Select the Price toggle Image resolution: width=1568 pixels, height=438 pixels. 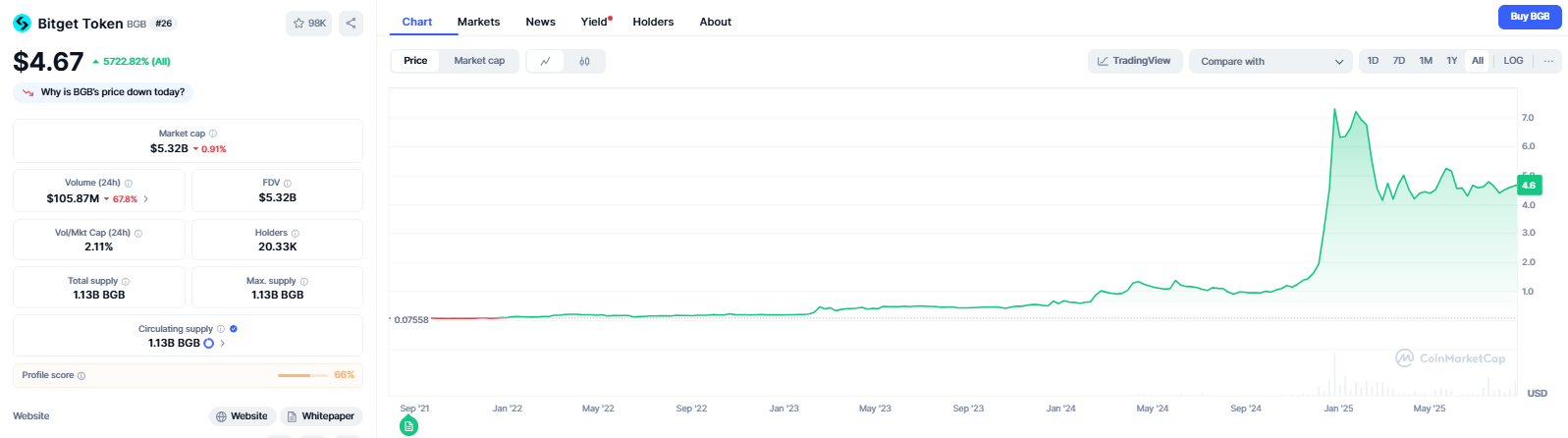point(415,61)
